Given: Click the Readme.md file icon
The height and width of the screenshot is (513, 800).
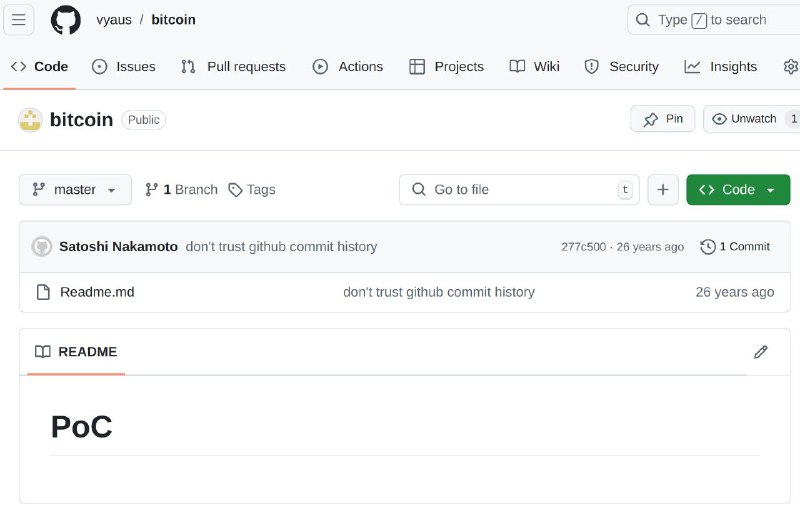Looking at the screenshot, I should tap(43, 292).
